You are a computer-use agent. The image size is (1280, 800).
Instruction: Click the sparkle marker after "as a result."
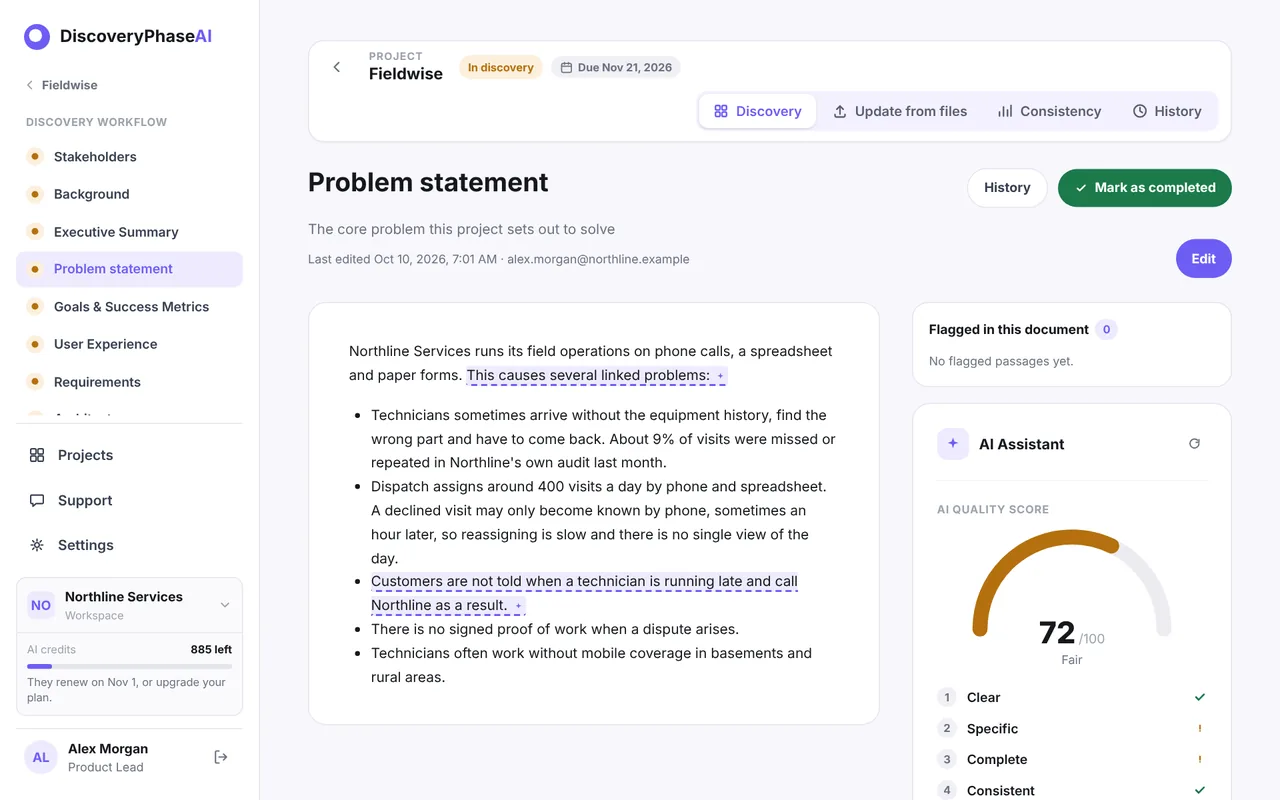(518, 606)
